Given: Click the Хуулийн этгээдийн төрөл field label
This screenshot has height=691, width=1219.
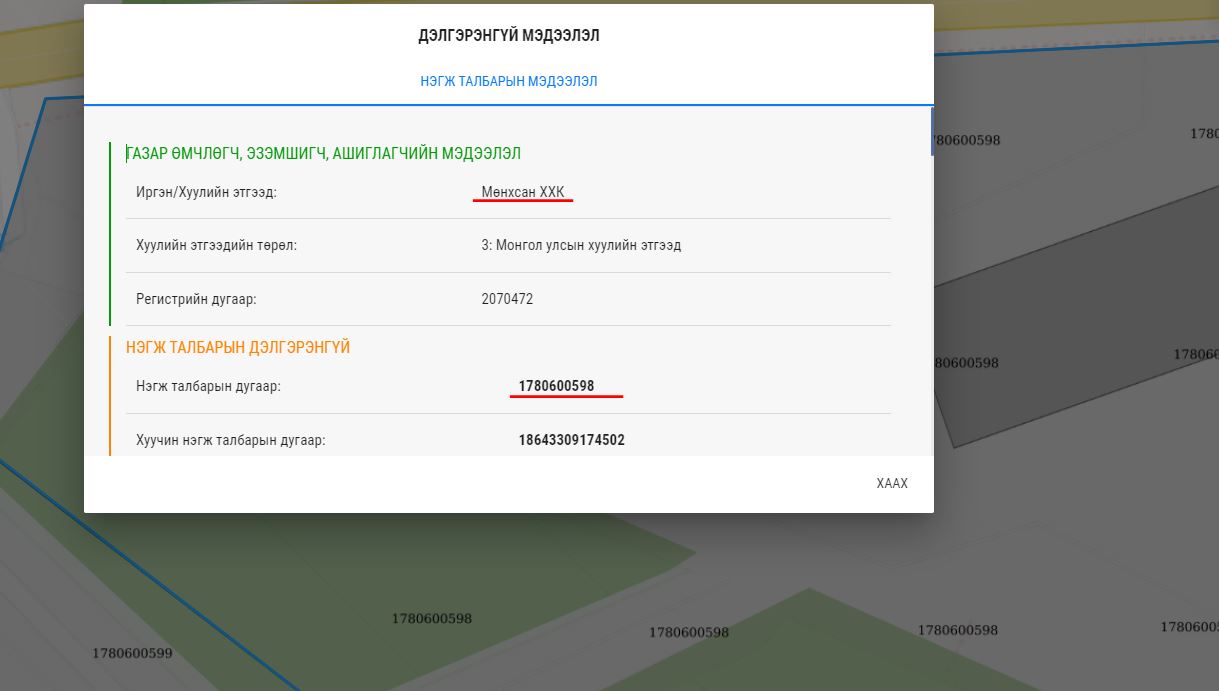Looking at the screenshot, I should [216, 245].
